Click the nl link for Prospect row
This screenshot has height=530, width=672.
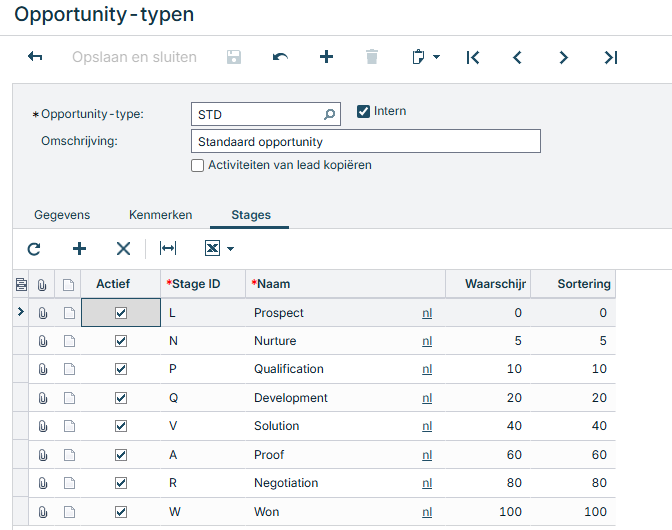tap(427, 313)
